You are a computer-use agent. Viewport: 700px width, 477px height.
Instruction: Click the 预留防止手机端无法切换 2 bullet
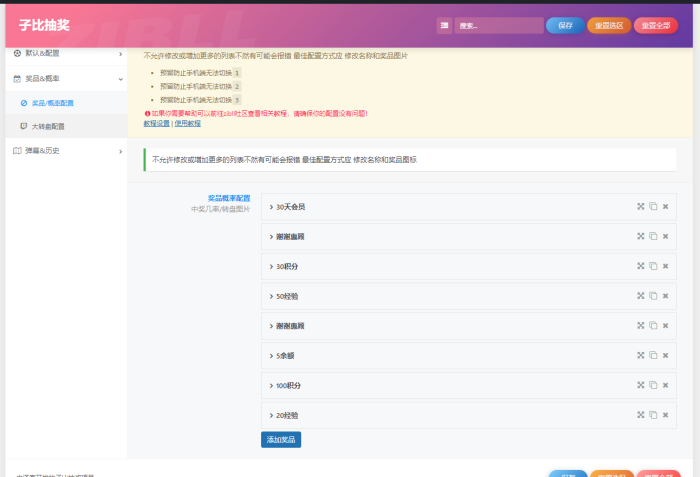pyautogui.click(x=200, y=86)
